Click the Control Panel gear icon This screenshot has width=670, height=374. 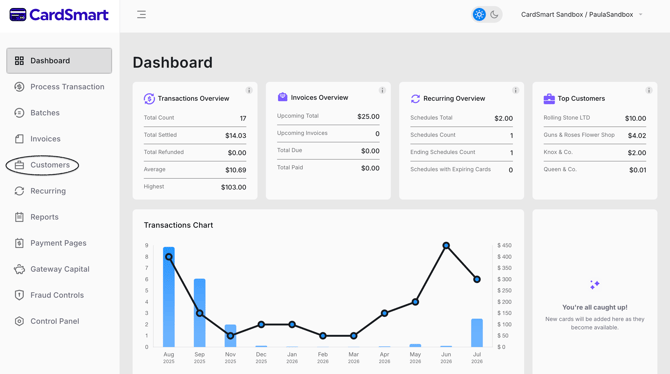(x=19, y=321)
